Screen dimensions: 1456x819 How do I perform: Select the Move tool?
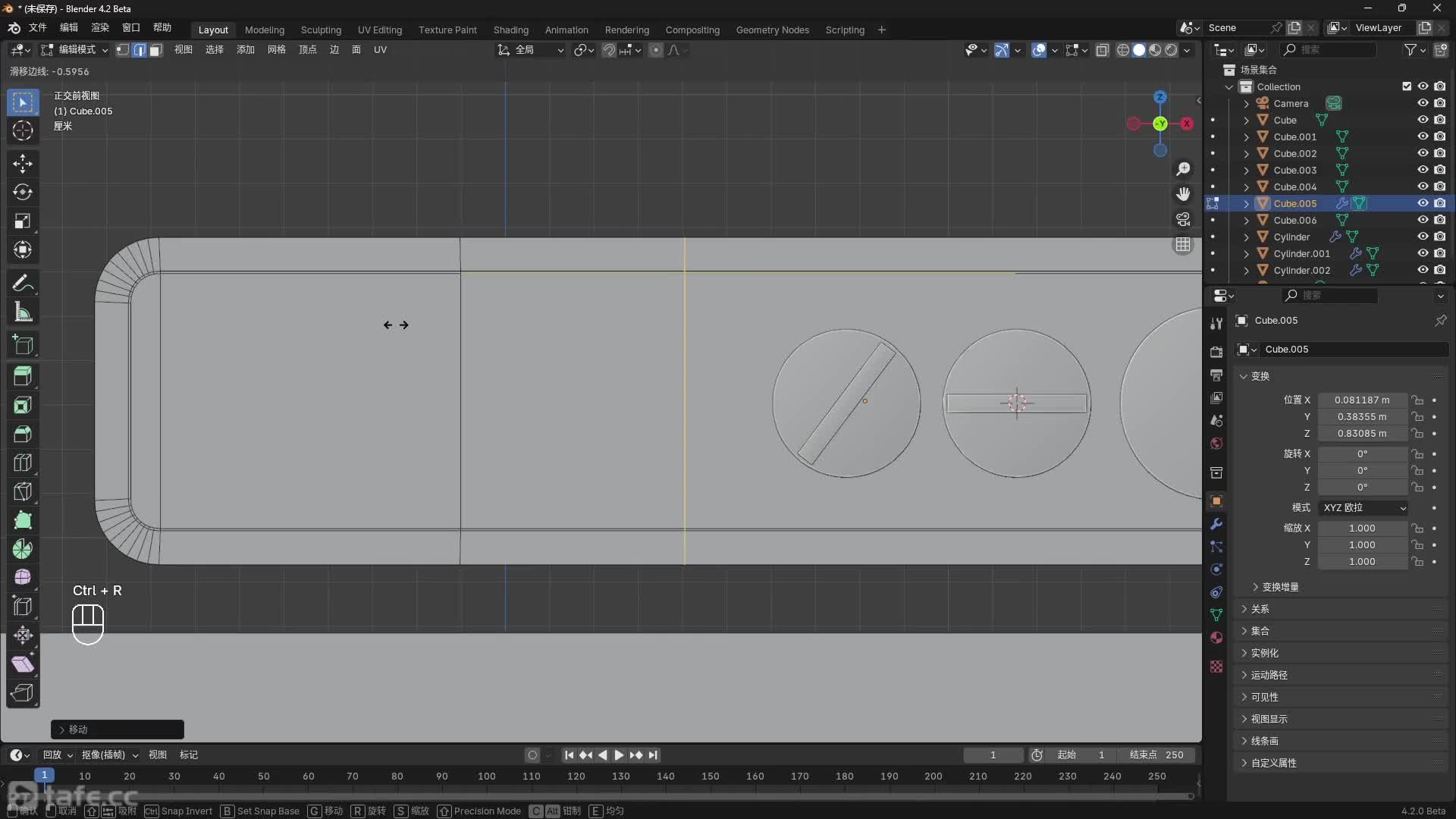point(23,164)
